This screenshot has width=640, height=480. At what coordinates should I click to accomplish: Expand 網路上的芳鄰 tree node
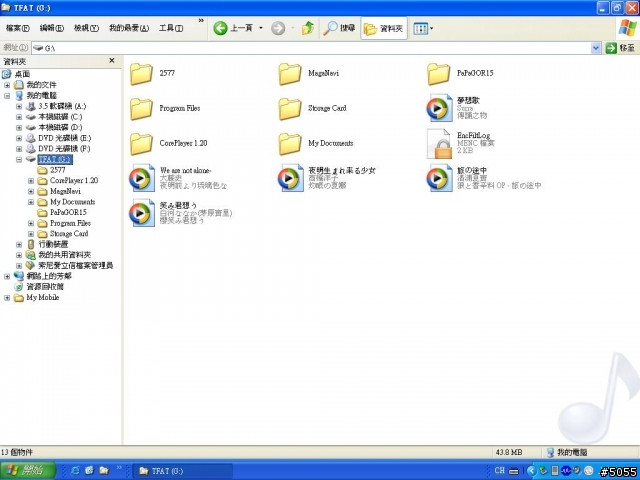tap(7, 276)
